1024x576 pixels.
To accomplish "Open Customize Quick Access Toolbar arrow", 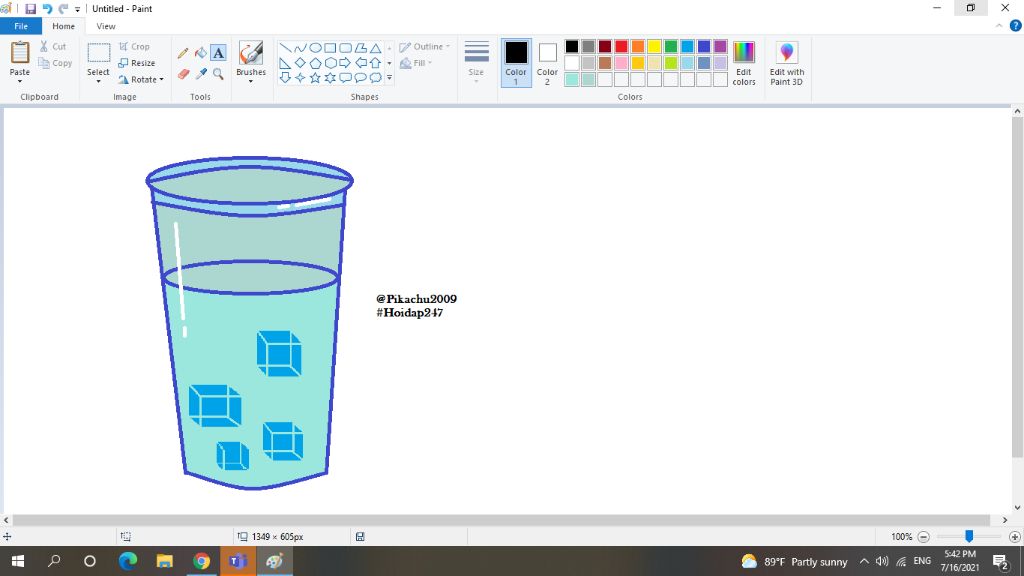I will point(77,9).
